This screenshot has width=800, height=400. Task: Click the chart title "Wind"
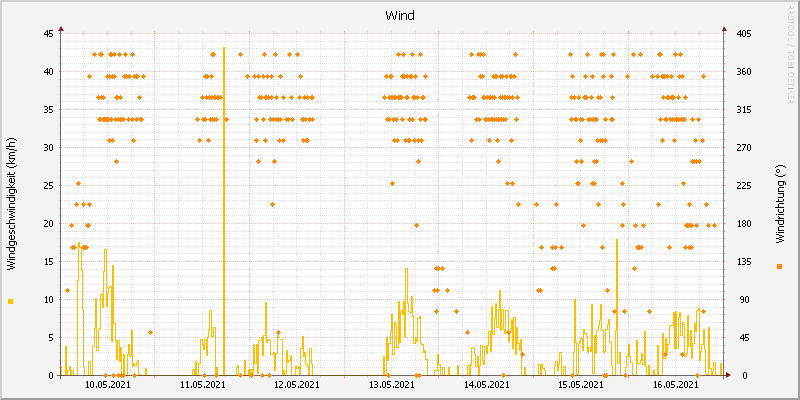coord(399,16)
